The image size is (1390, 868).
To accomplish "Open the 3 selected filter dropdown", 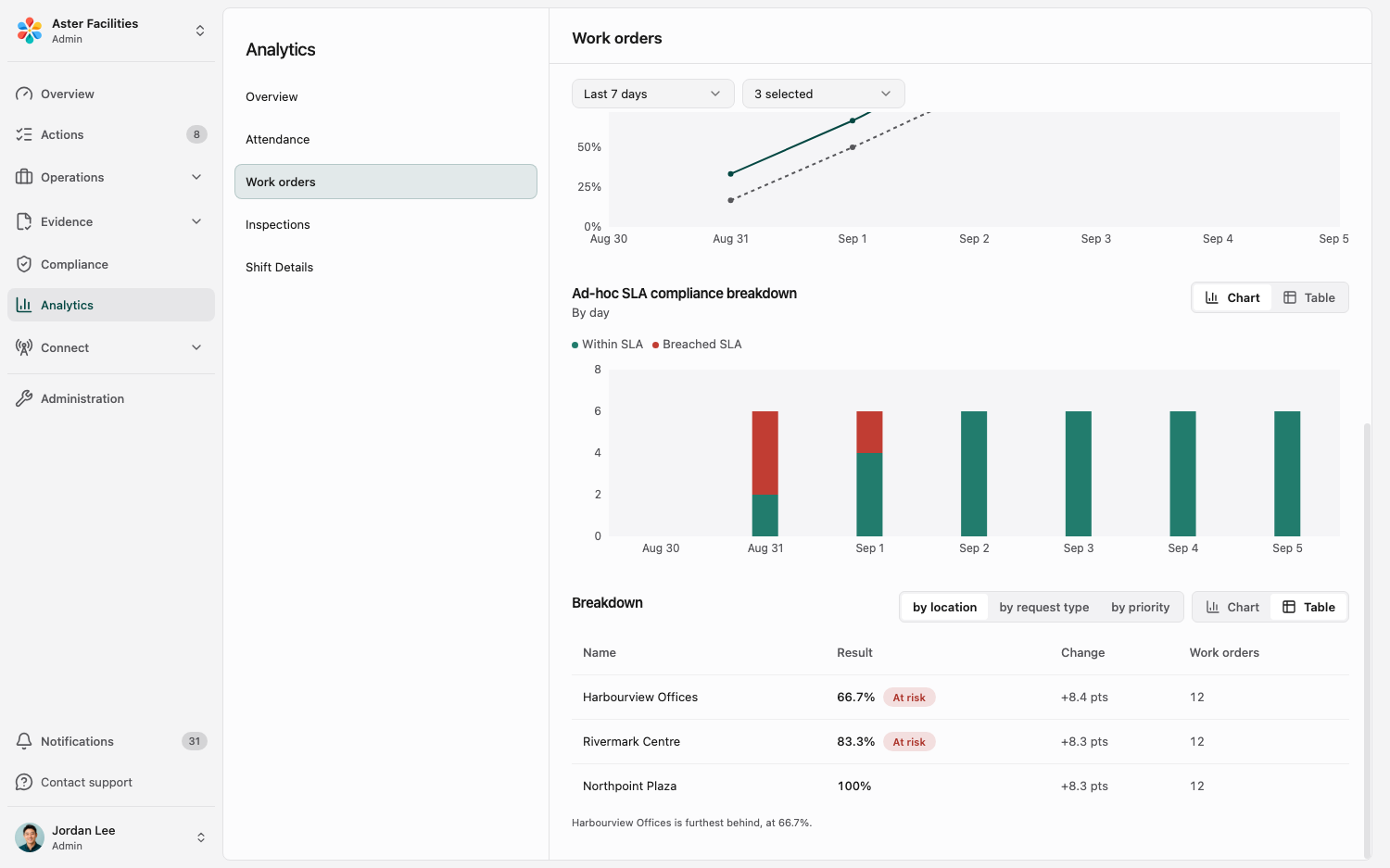I will click(x=824, y=94).
